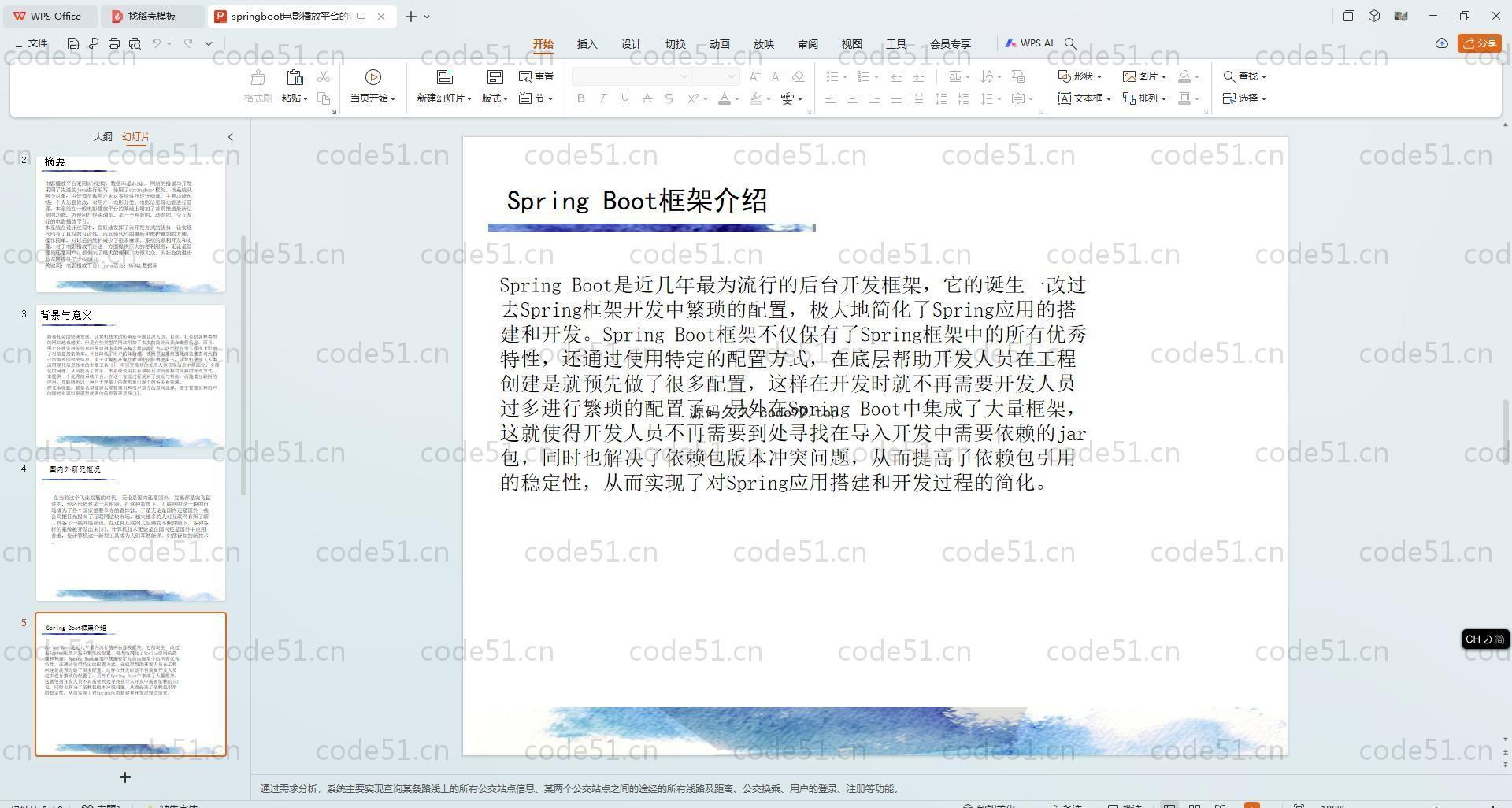This screenshot has height=808, width=1512.
Task: Open the Shapes (形状) dropdown
Action: (x=1080, y=76)
